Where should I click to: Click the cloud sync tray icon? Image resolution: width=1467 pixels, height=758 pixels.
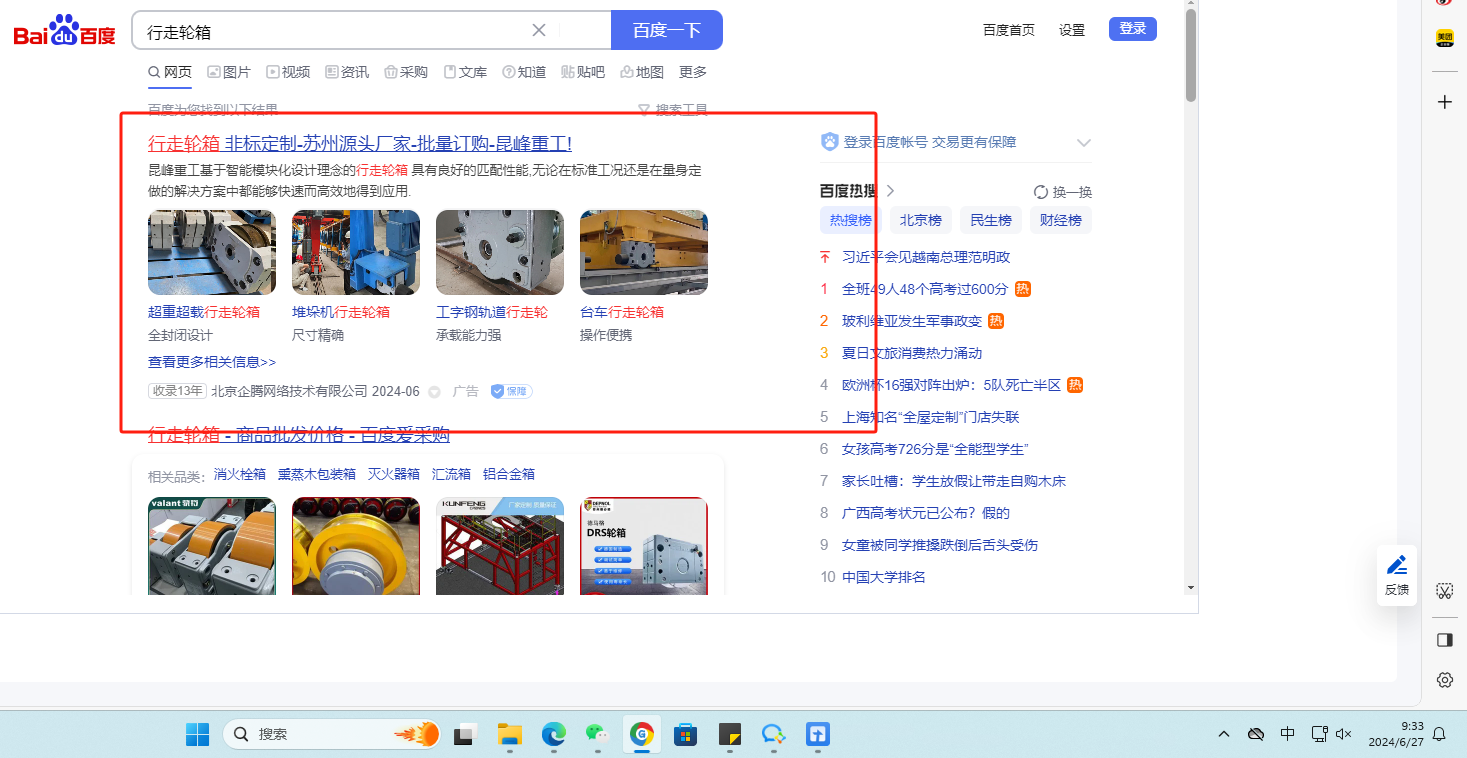coord(1256,734)
